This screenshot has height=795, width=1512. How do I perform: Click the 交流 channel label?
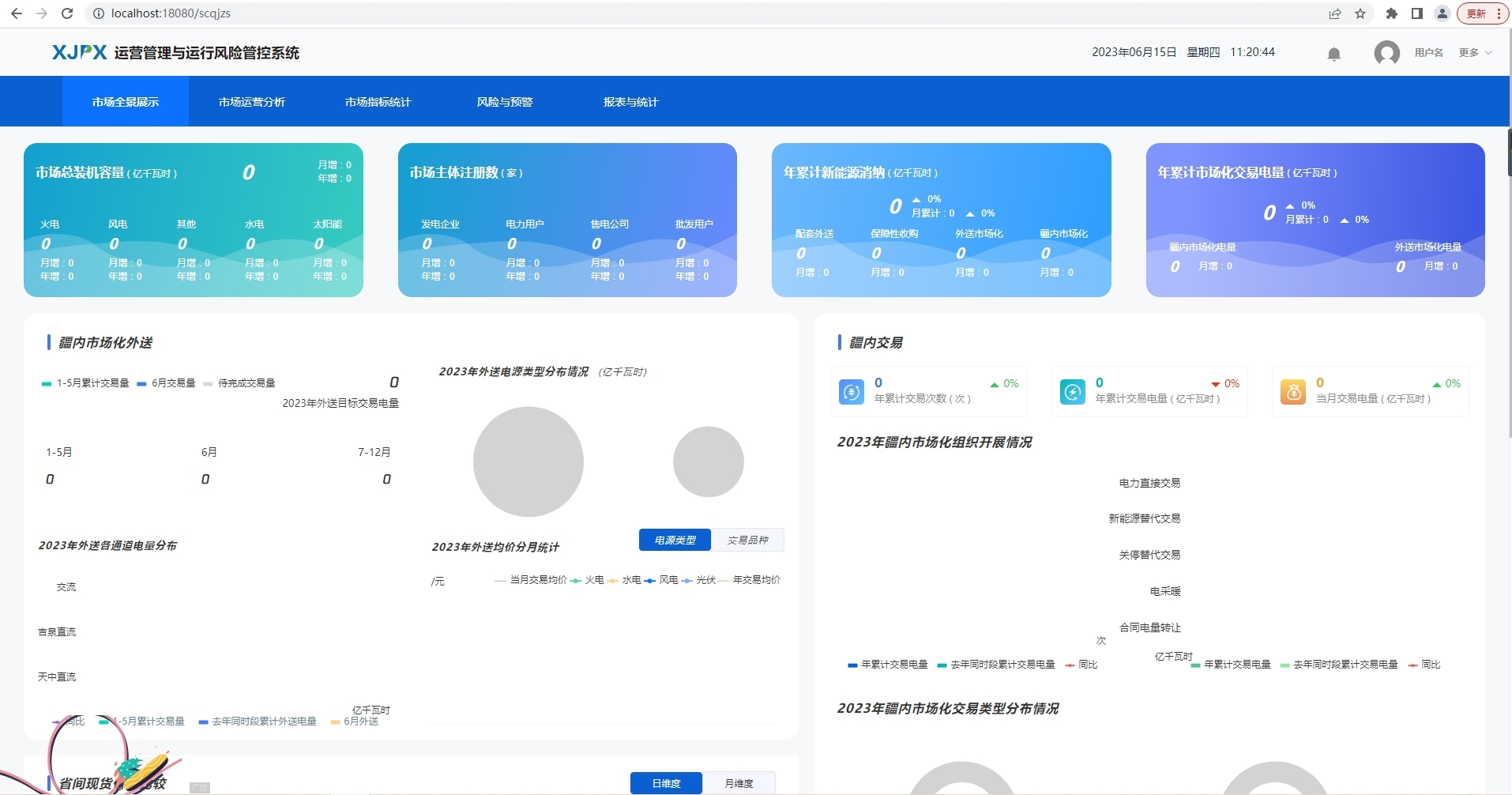coord(66,587)
